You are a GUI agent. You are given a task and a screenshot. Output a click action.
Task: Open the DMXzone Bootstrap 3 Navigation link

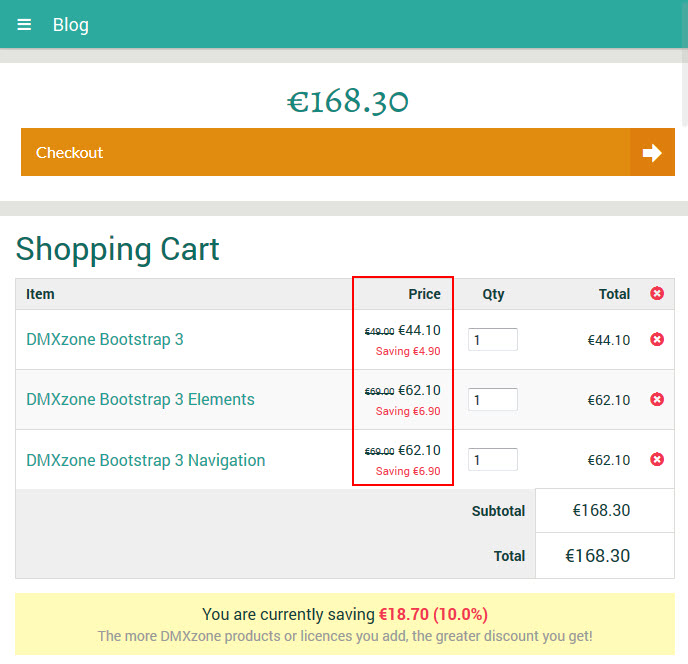[x=146, y=460]
